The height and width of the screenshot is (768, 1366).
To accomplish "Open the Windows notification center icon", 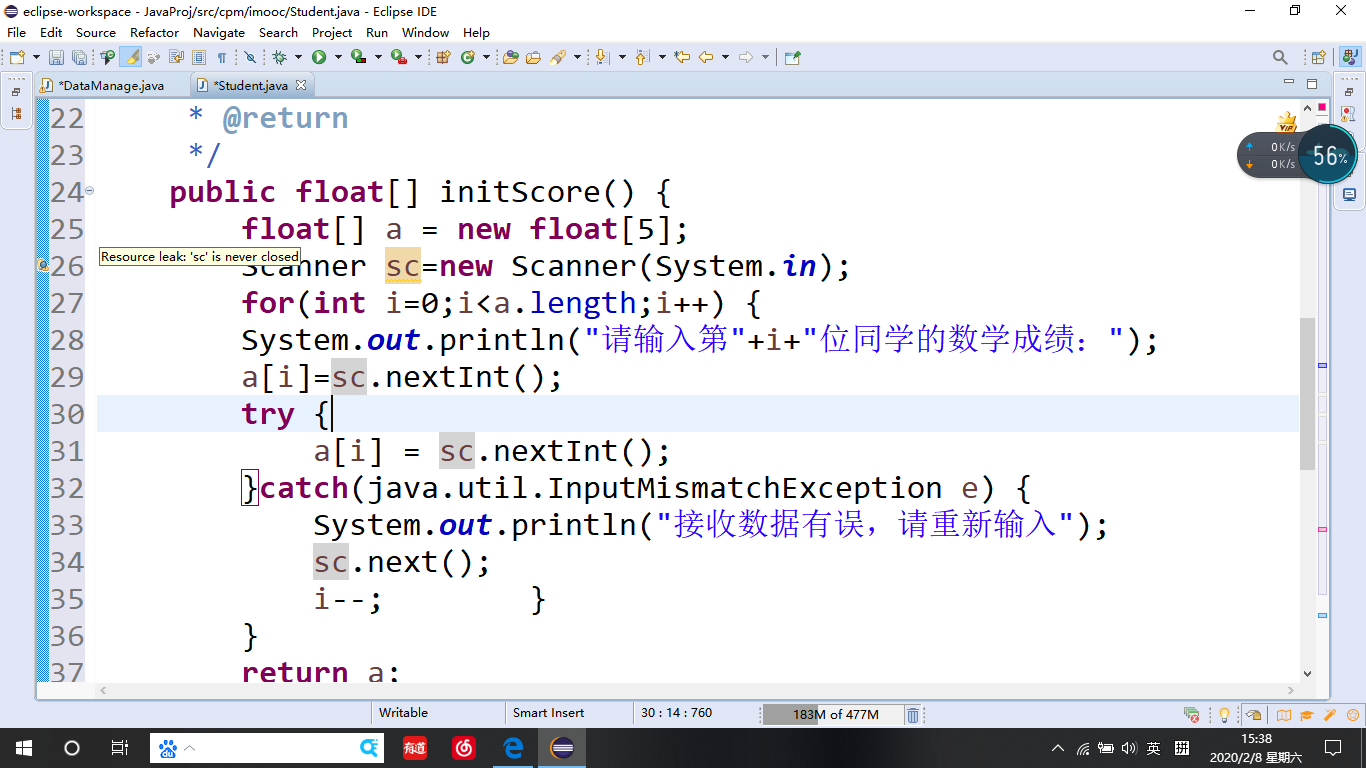I will click(x=1332, y=747).
